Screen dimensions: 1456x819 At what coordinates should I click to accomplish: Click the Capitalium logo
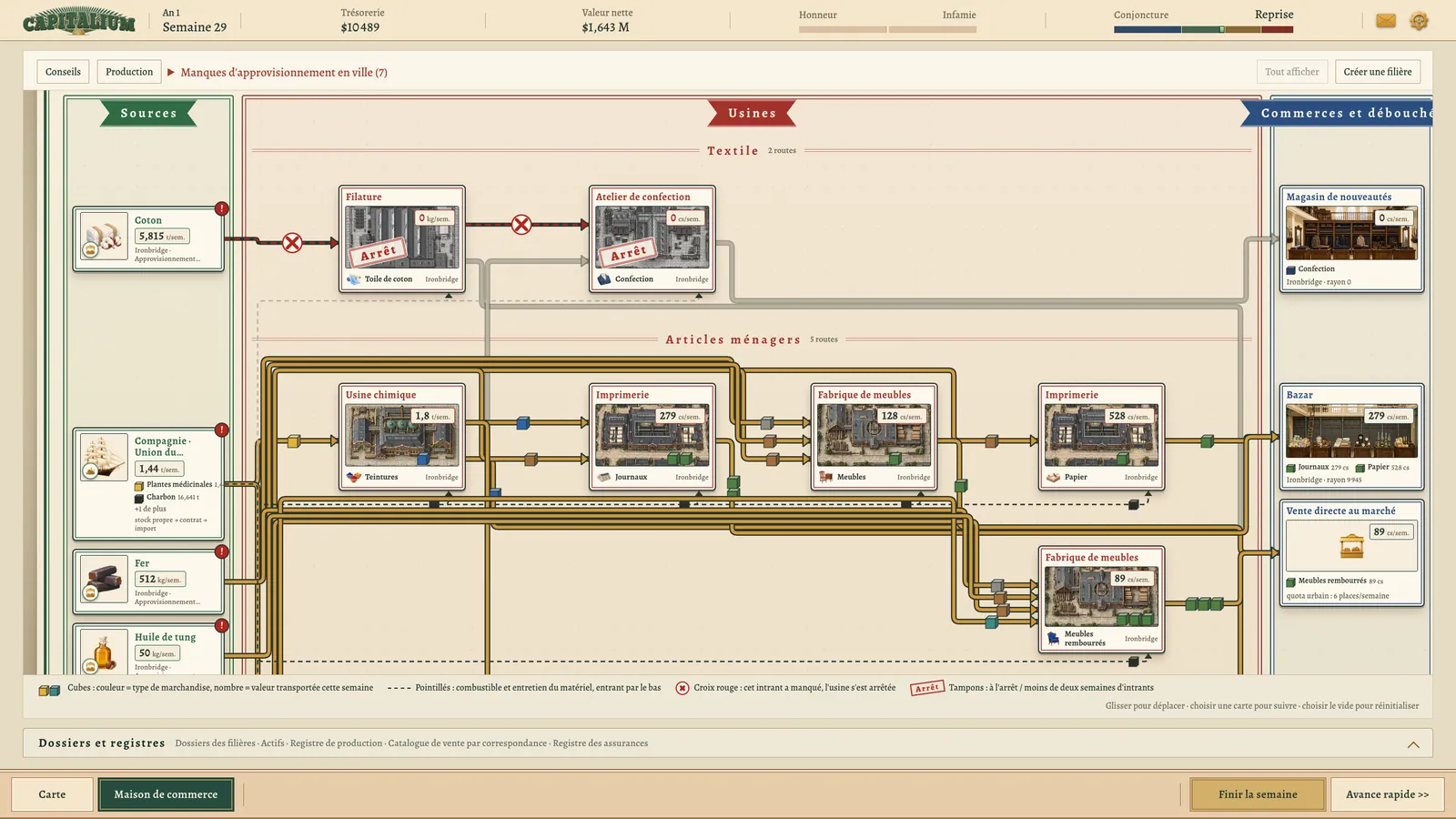point(79,21)
